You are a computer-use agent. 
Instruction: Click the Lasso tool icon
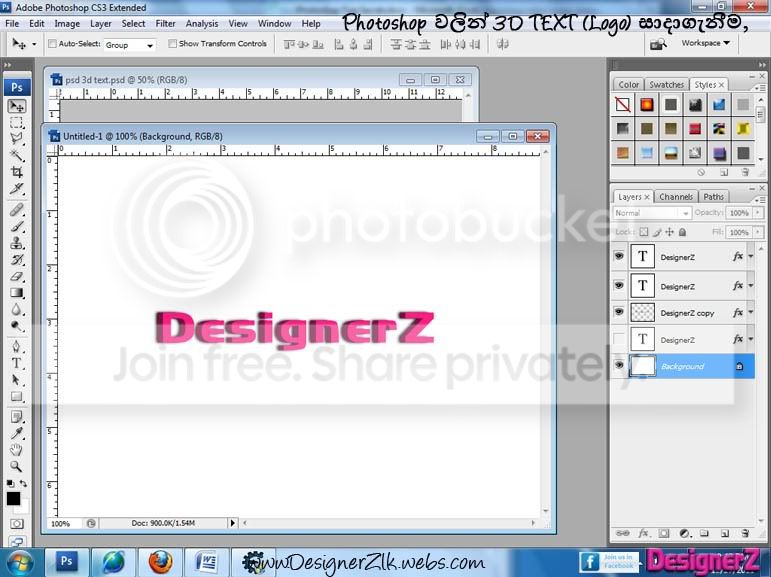[x=17, y=139]
